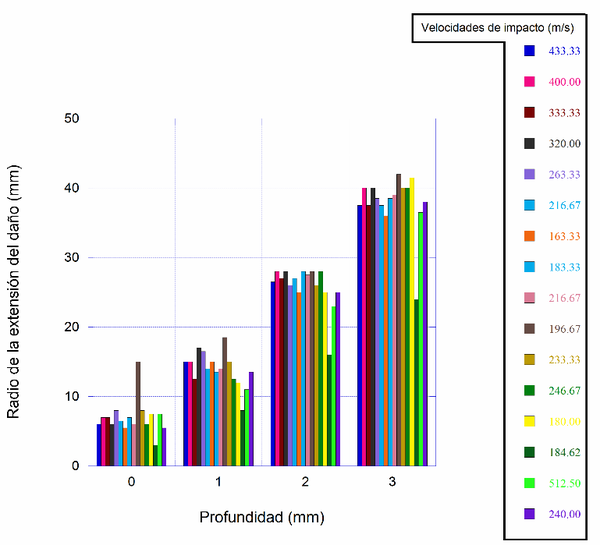
Task: Click the bright green 512.50 legend swatch
Action: (529, 484)
